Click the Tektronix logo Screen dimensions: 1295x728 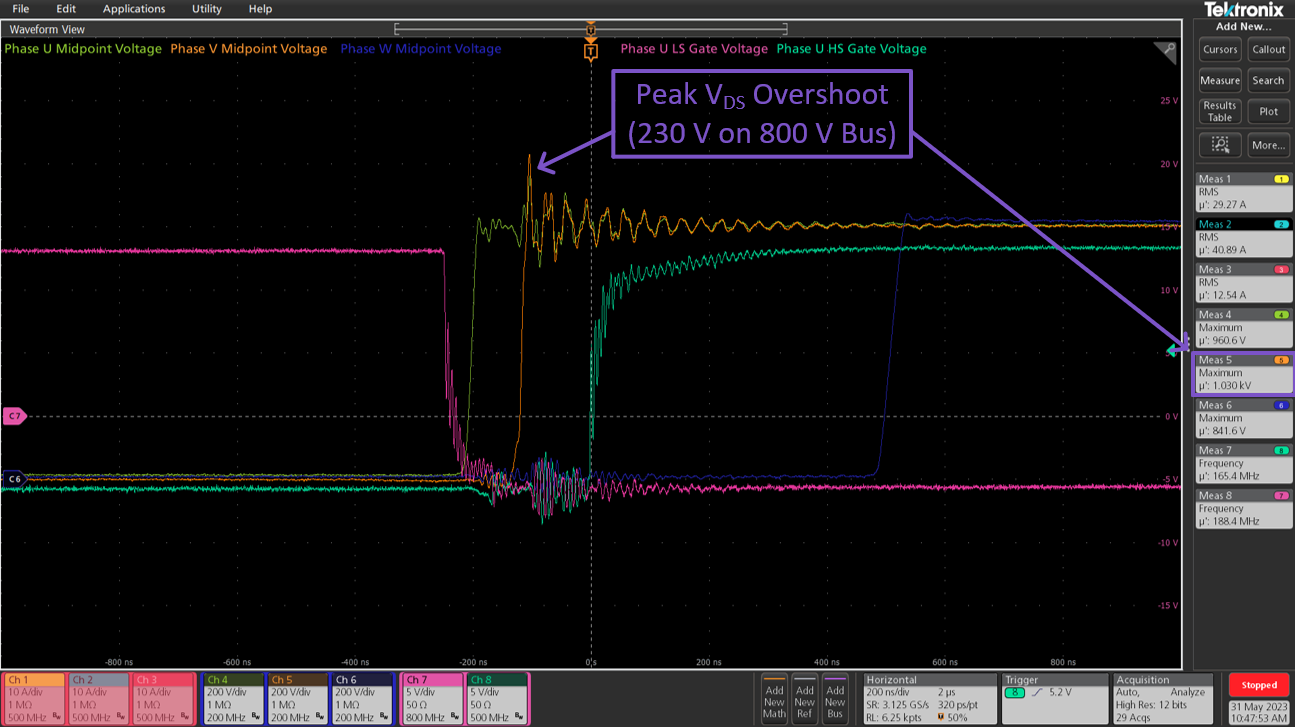(1244, 10)
